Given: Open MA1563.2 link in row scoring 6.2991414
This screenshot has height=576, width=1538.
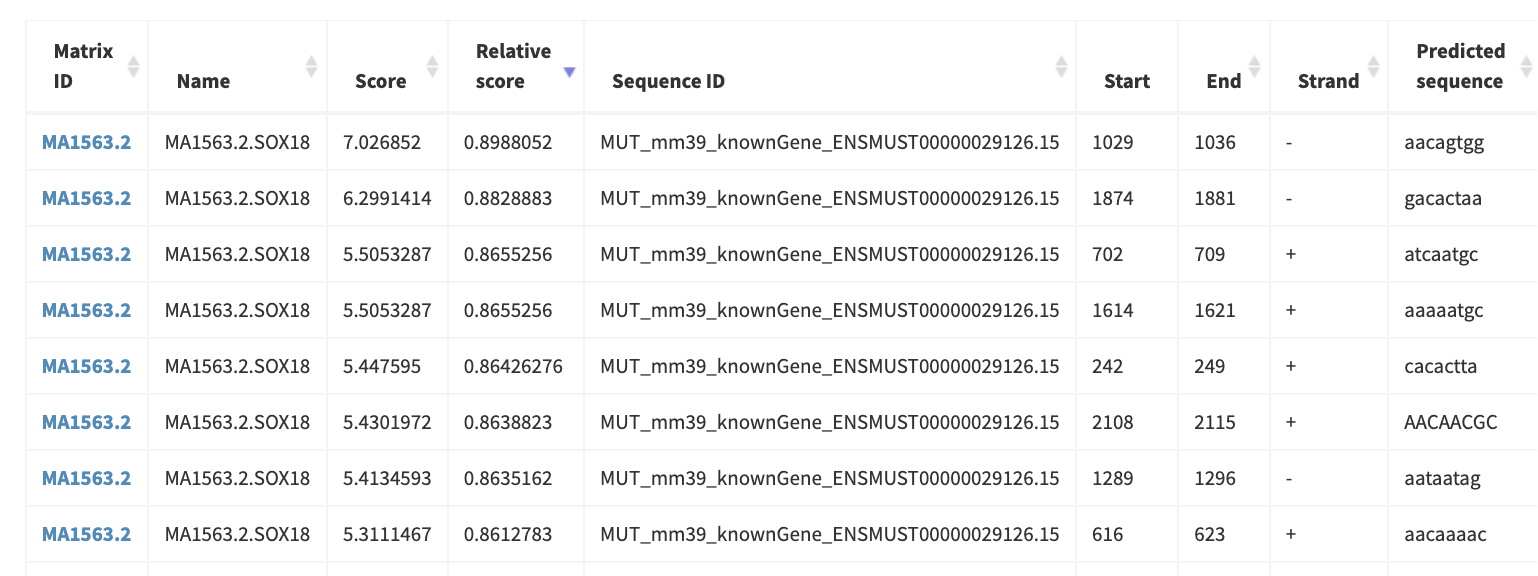Looking at the screenshot, I should (x=86, y=198).
